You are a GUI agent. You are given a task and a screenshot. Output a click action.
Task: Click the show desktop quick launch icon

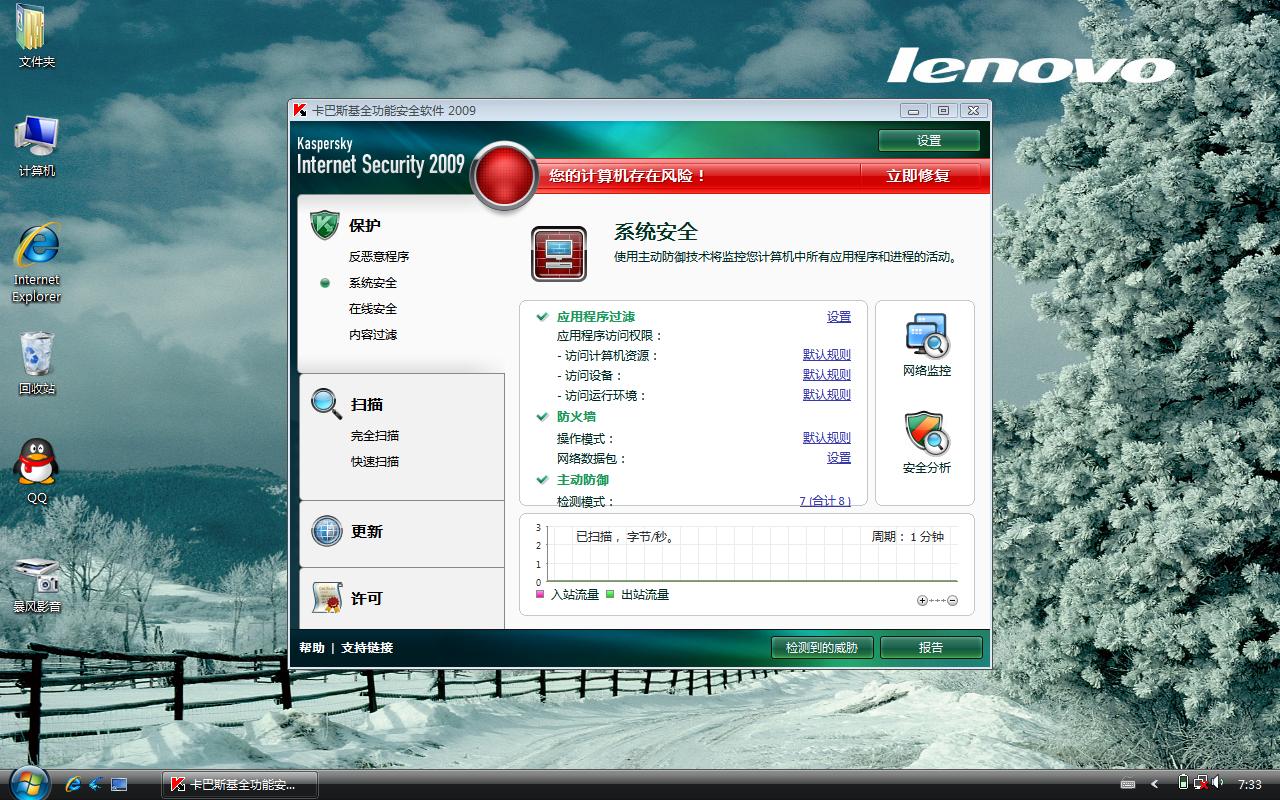point(119,784)
